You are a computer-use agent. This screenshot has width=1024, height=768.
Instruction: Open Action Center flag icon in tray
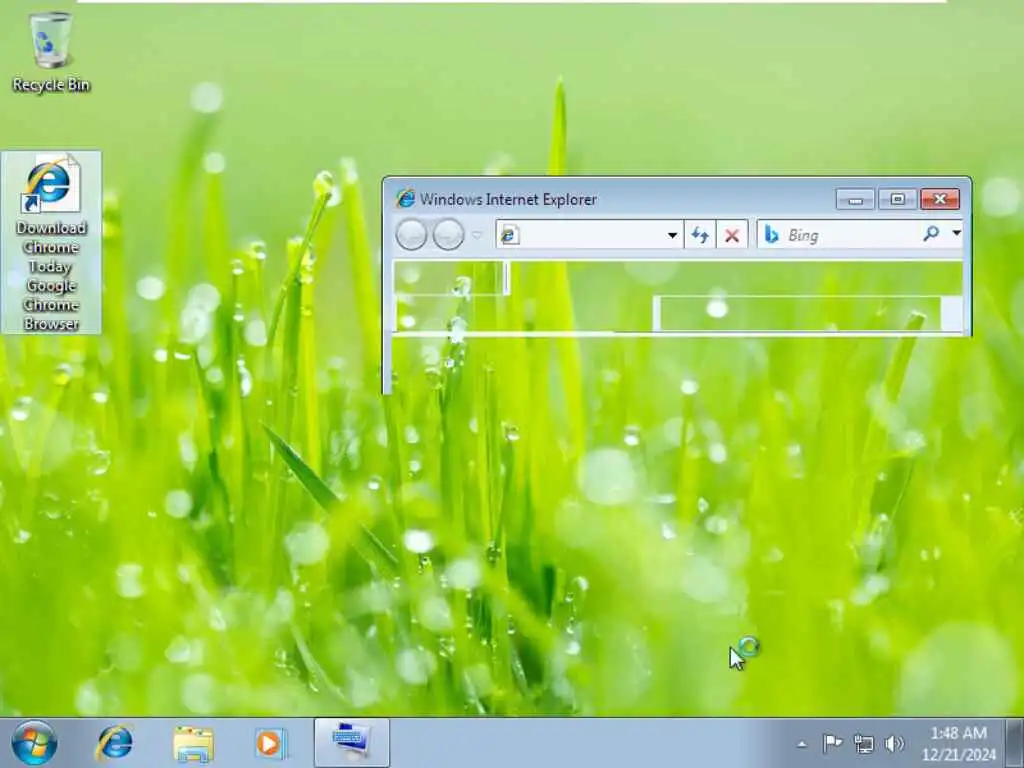pyautogui.click(x=832, y=743)
